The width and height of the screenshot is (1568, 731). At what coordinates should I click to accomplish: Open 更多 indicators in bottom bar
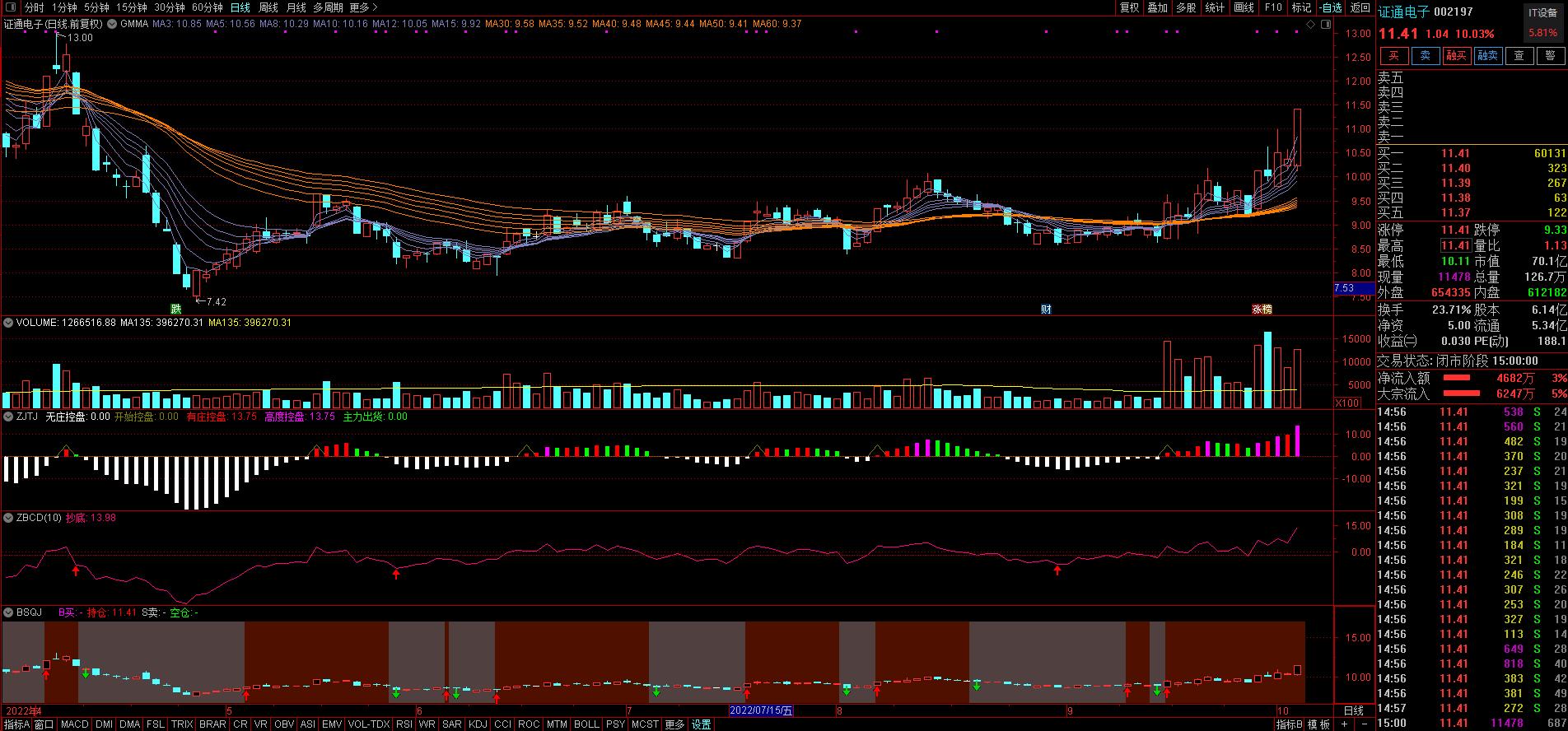click(674, 724)
